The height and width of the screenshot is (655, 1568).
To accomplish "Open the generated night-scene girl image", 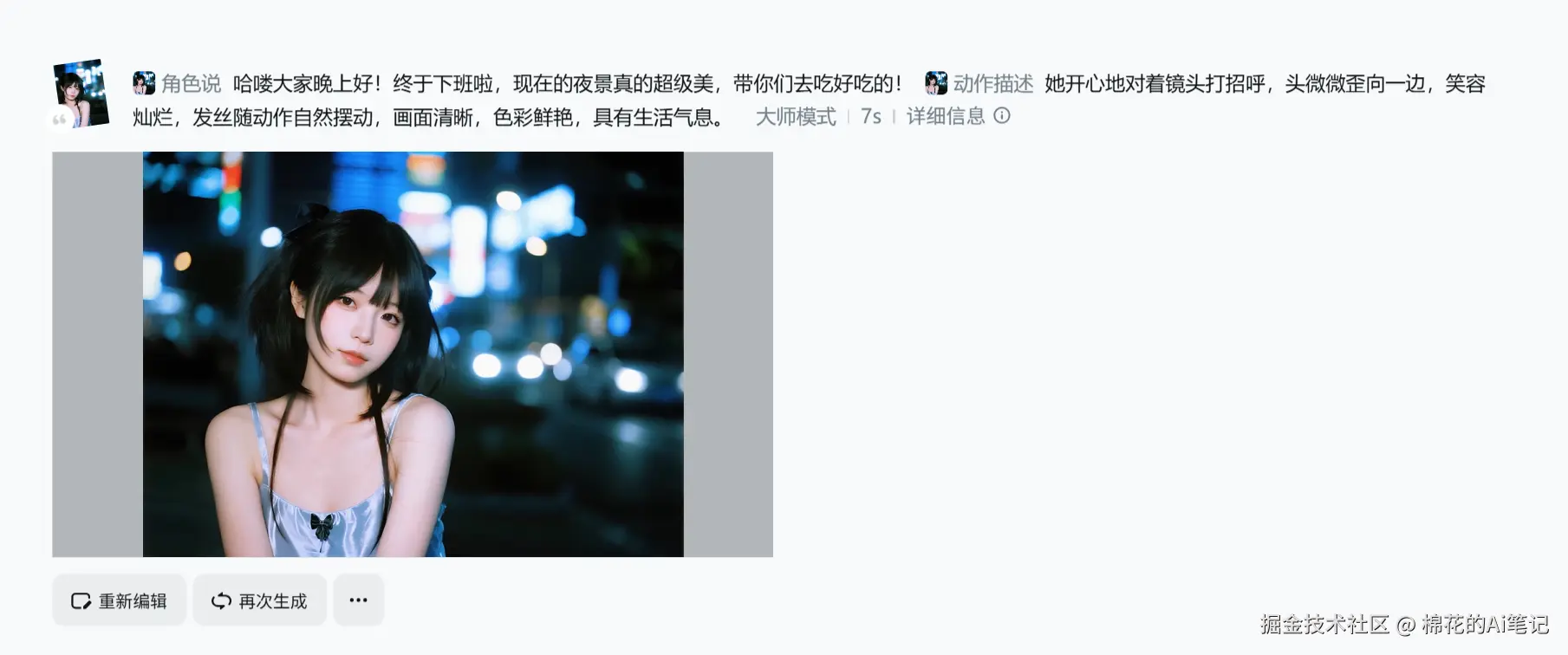I will tap(413, 354).
